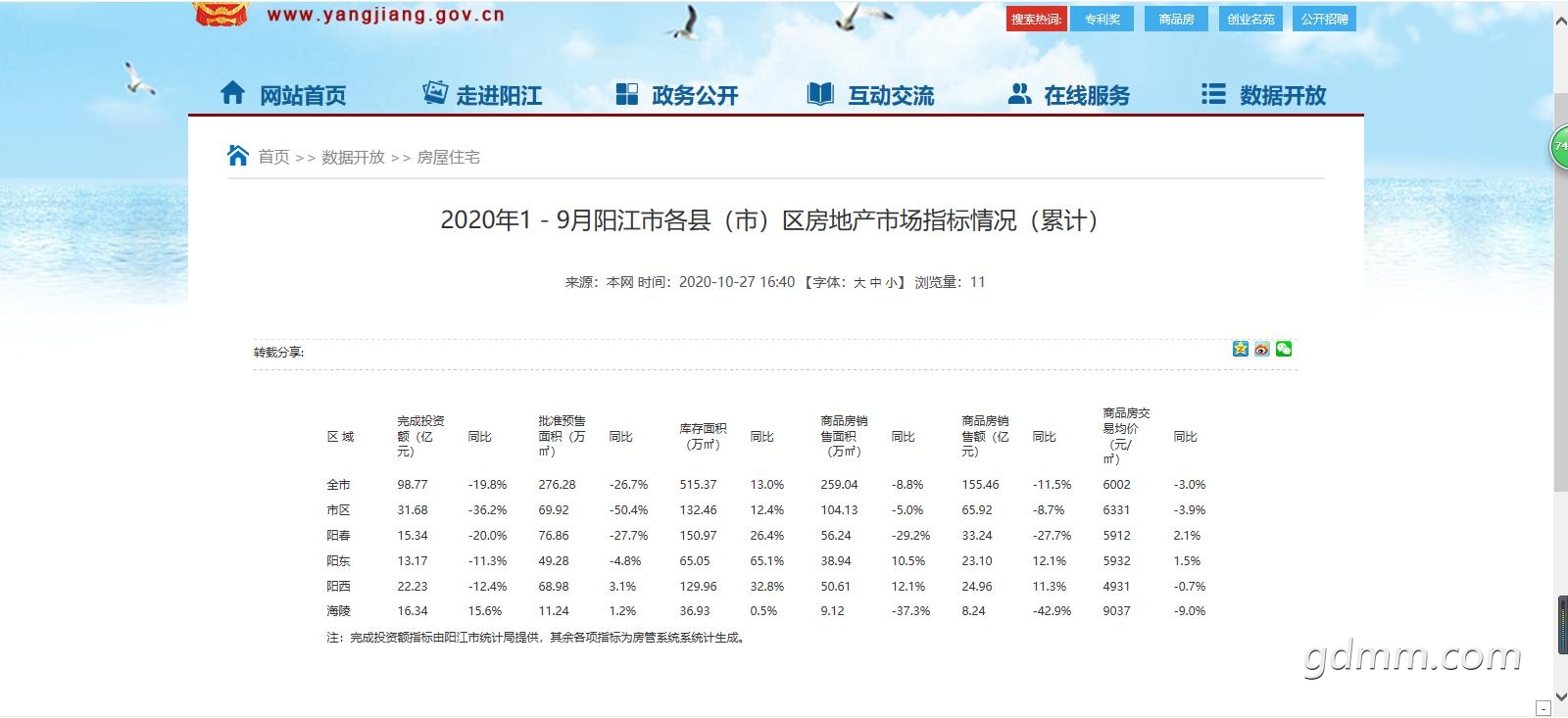Select the 阳东 row label
This screenshot has height=718, width=1568.
pos(338,561)
